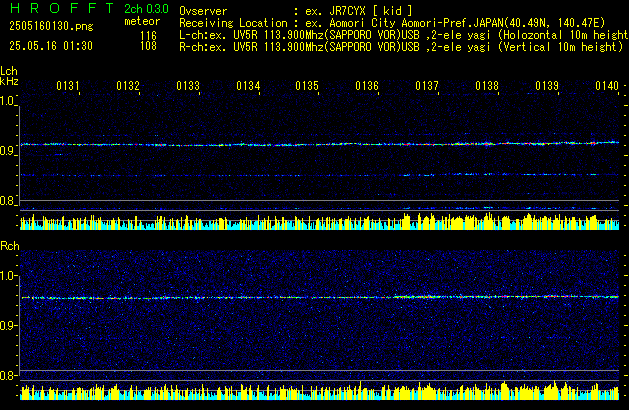Image resolution: width=629 pixels, height=410 pixels.
Task: Select the 0140 time marker
Action: pos(607,86)
